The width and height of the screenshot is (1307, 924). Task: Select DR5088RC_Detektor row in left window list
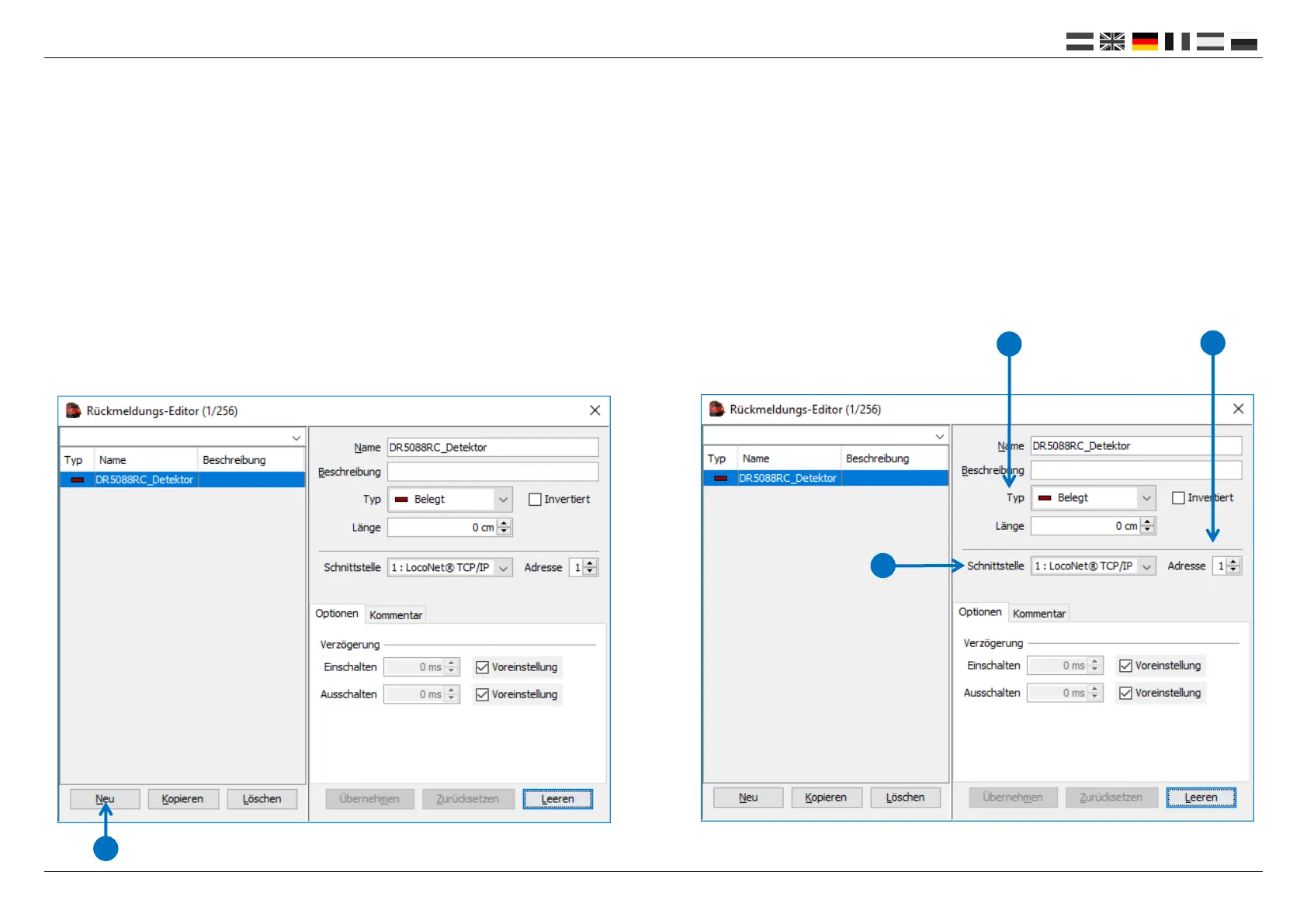[182, 480]
